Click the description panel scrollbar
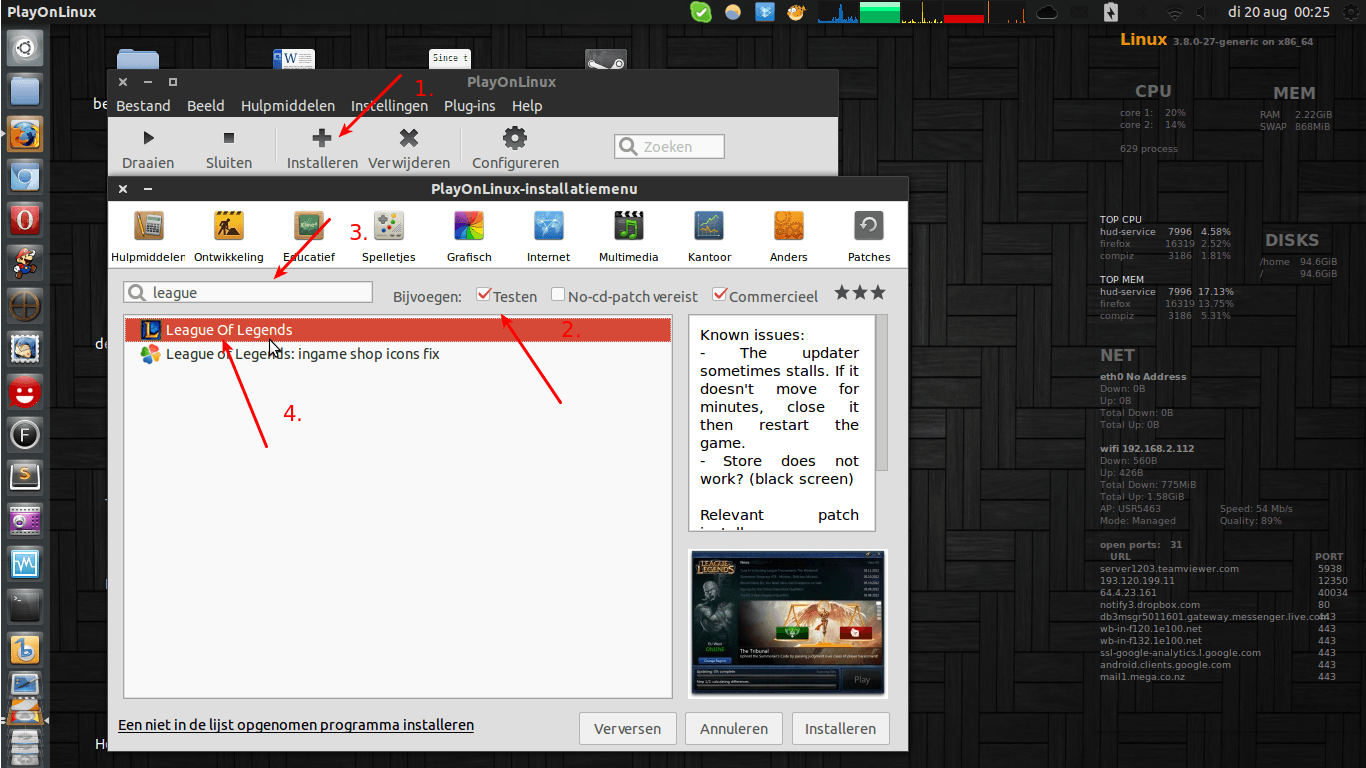The width and height of the screenshot is (1366, 768). (881, 392)
